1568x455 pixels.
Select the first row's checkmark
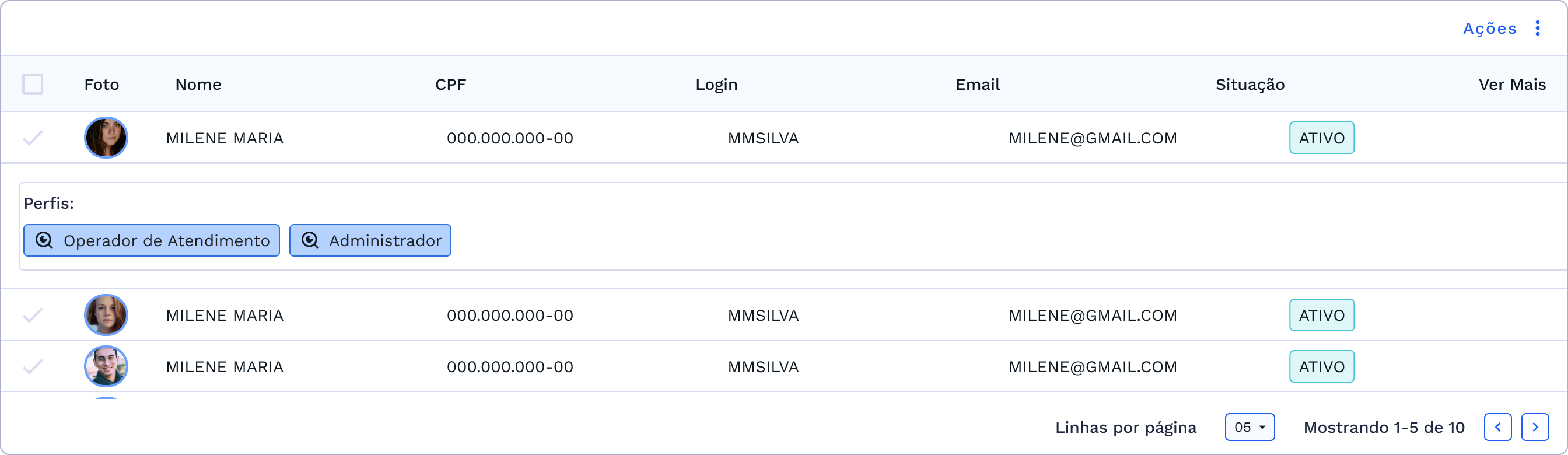[x=33, y=138]
